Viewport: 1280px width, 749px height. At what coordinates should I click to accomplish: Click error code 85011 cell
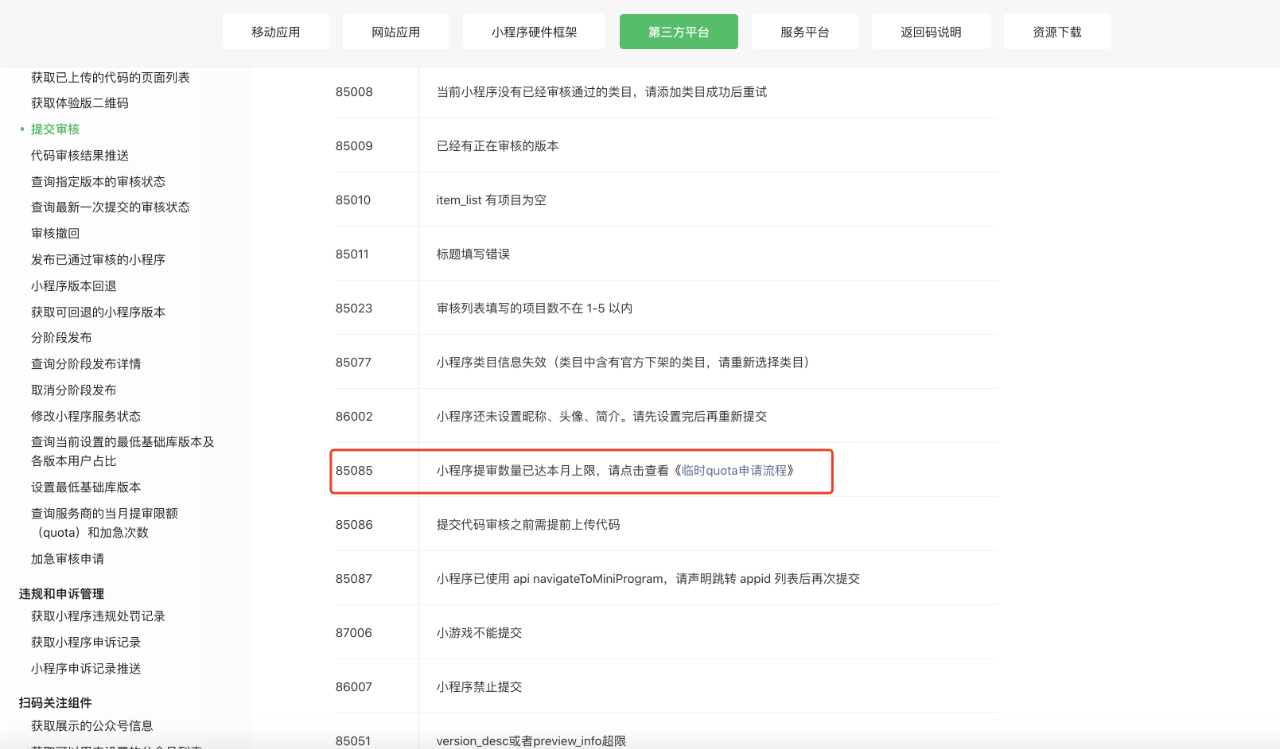(352, 254)
